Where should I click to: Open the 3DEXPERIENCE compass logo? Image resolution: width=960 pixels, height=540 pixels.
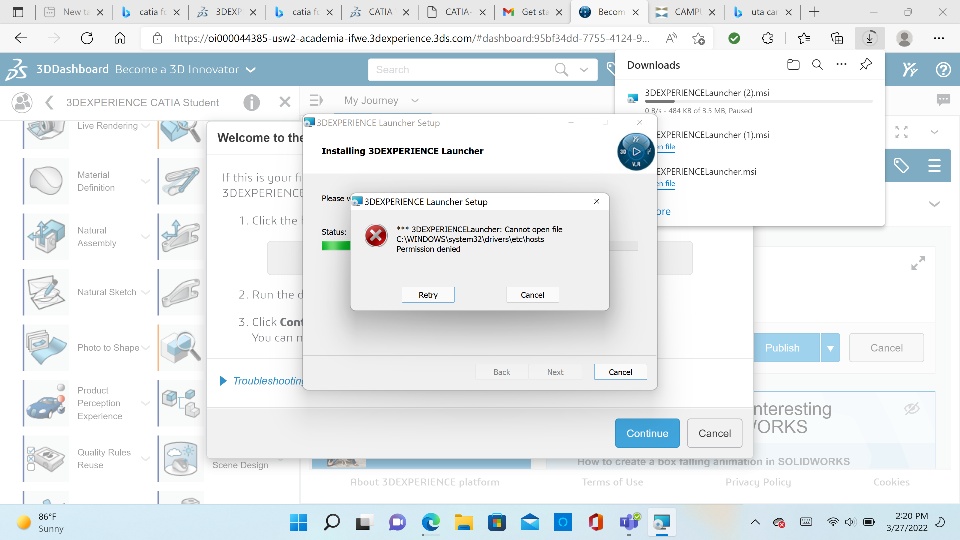pos(17,69)
